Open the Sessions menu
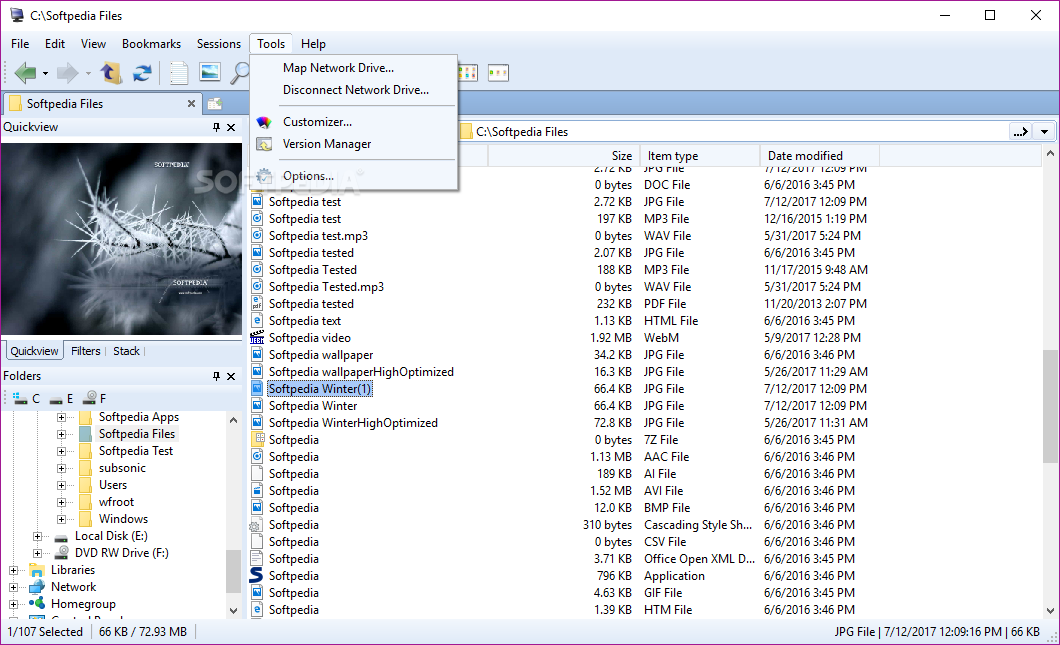This screenshot has height=645, width=1060. click(x=219, y=44)
